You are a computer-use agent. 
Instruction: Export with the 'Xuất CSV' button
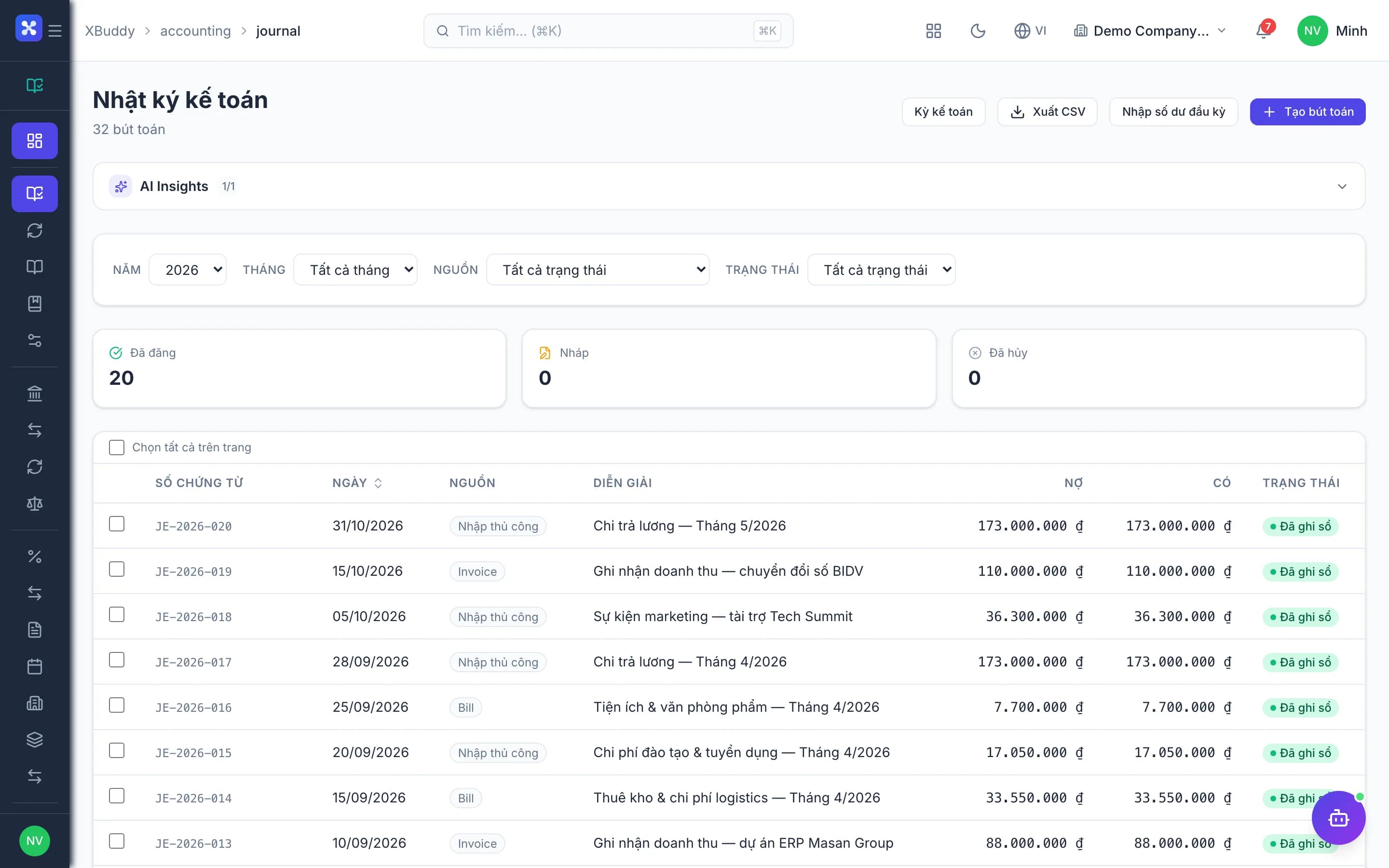coord(1048,112)
